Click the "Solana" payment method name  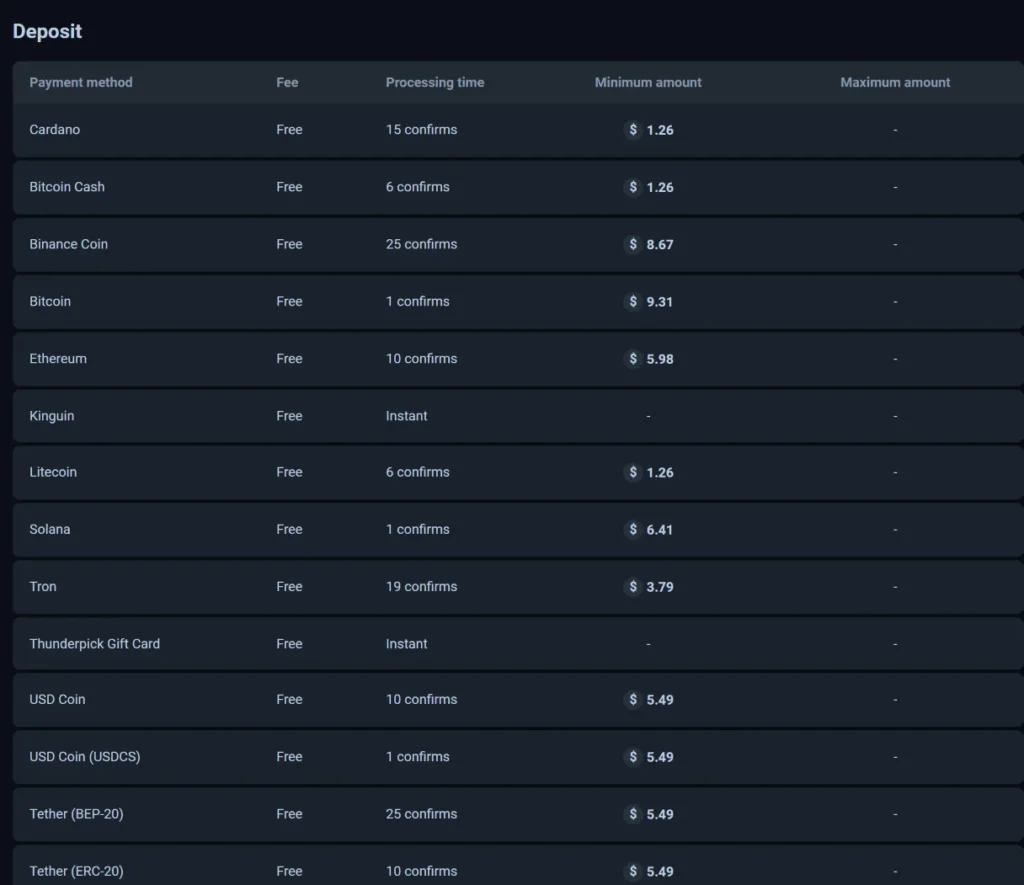(50, 529)
